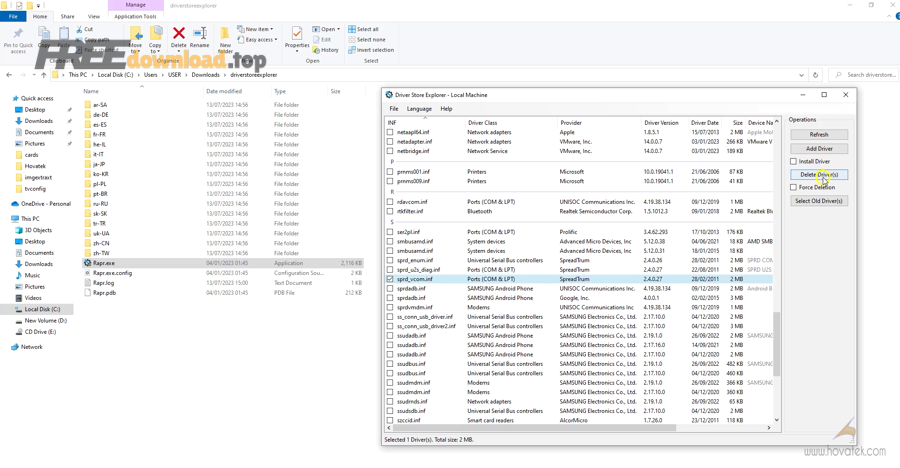This screenshot has width=900, height=468.
Task: Check the szccid.inf driver checkbox
Action: click(x=390, y=420)
